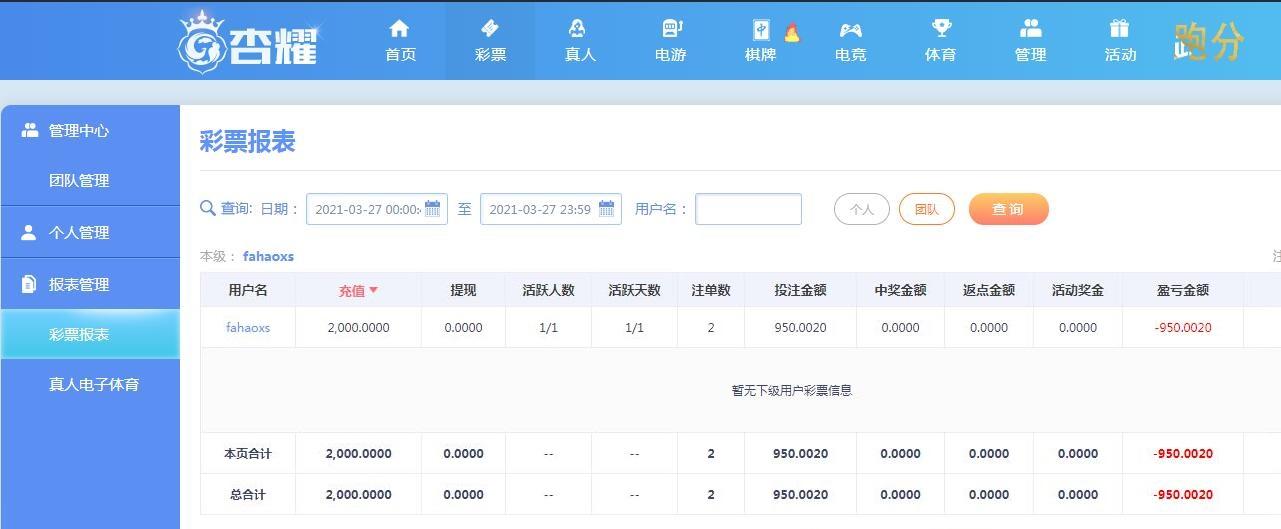Focus the 用户名 input field
The height and width of the screenshot is (529, 1281).
pos(748,209)
